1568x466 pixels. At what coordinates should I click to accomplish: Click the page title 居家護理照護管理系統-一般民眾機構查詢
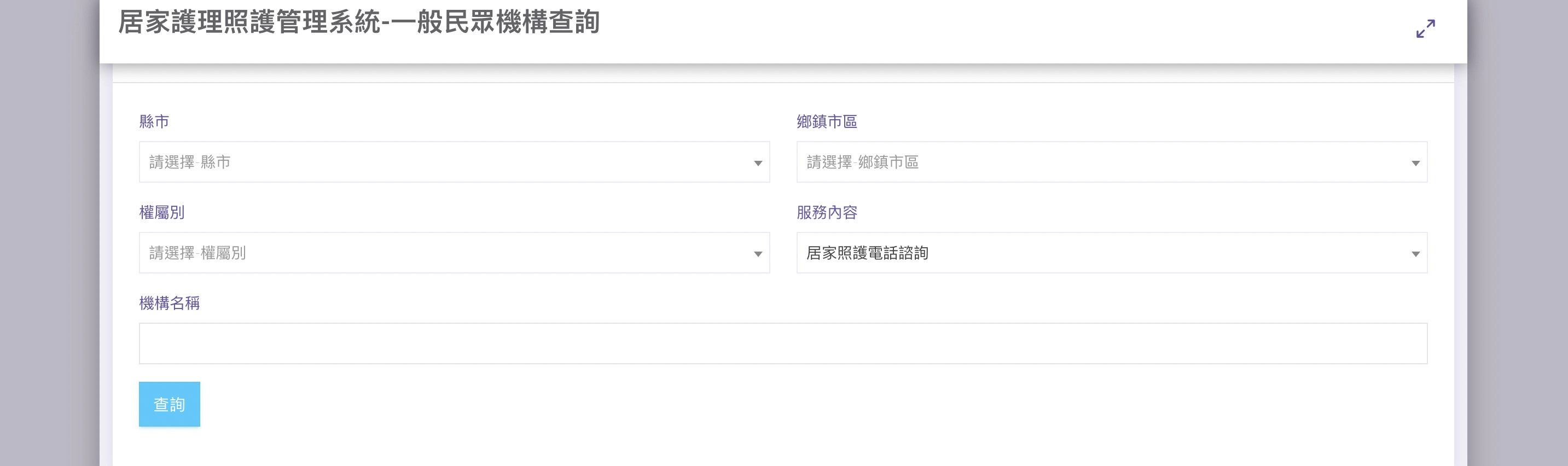[358, 22]
